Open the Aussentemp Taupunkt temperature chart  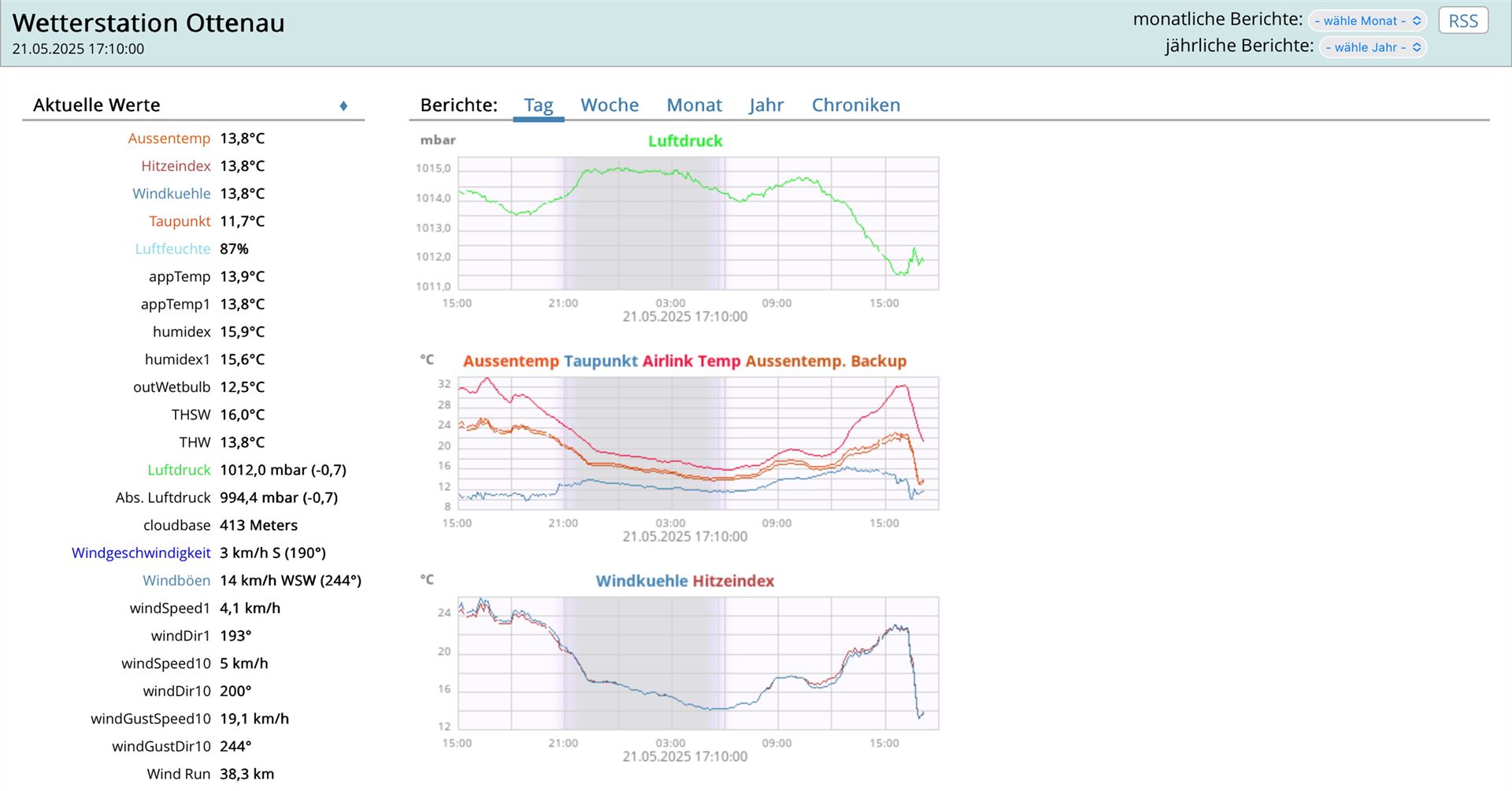coord(698,443)
